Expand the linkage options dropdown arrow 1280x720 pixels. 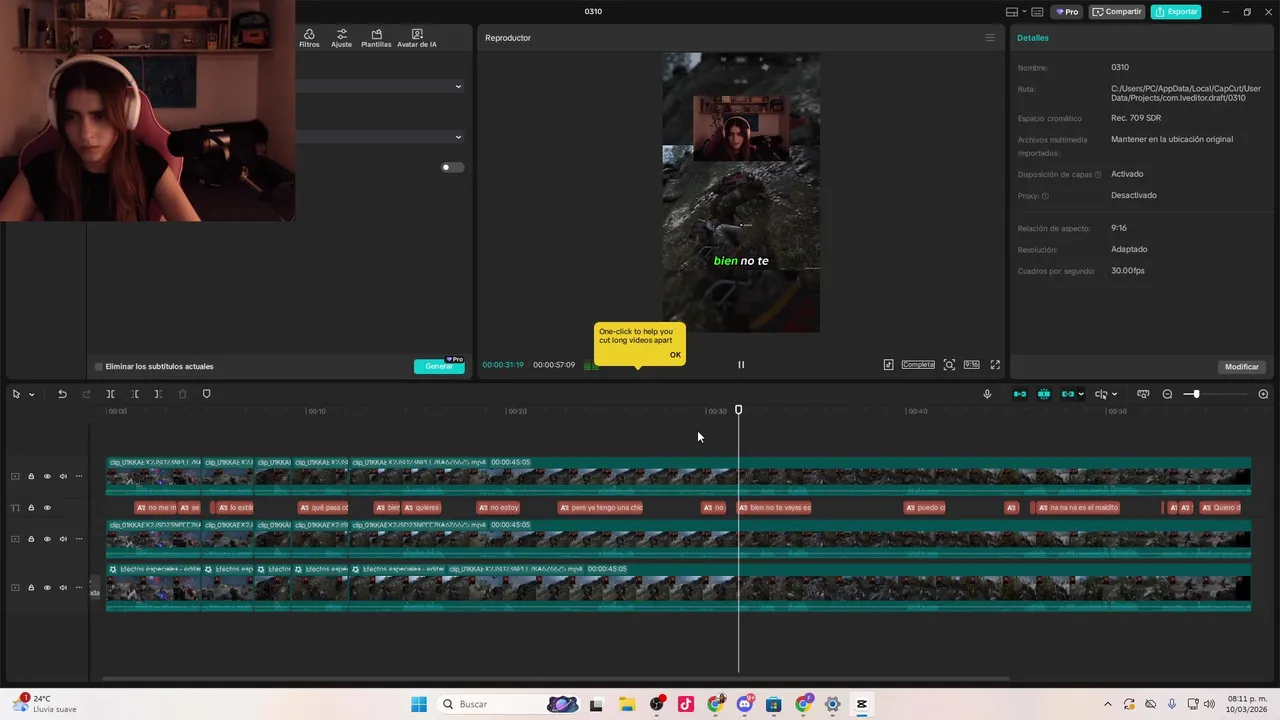[1081, 394]
